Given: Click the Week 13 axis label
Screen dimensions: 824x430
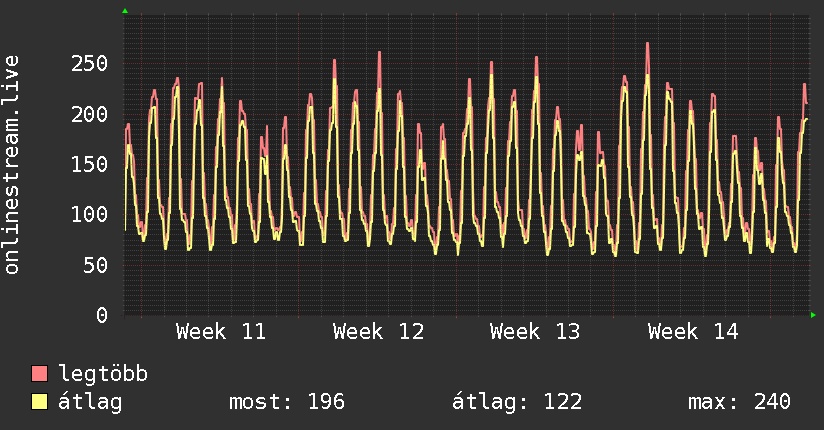Looking at the screenshot, I should [535, 332].
